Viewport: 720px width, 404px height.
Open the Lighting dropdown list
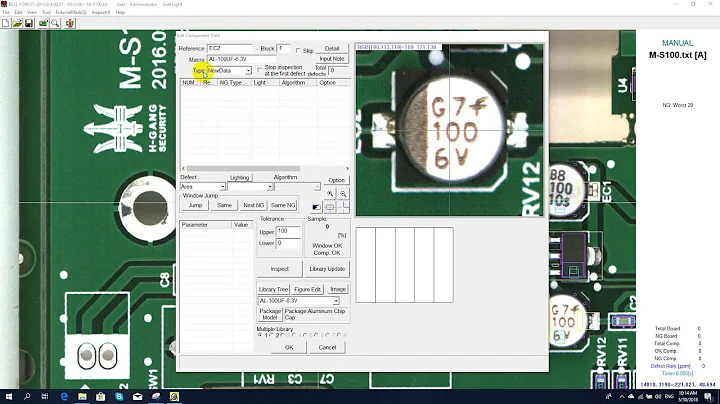click(250, 186)
